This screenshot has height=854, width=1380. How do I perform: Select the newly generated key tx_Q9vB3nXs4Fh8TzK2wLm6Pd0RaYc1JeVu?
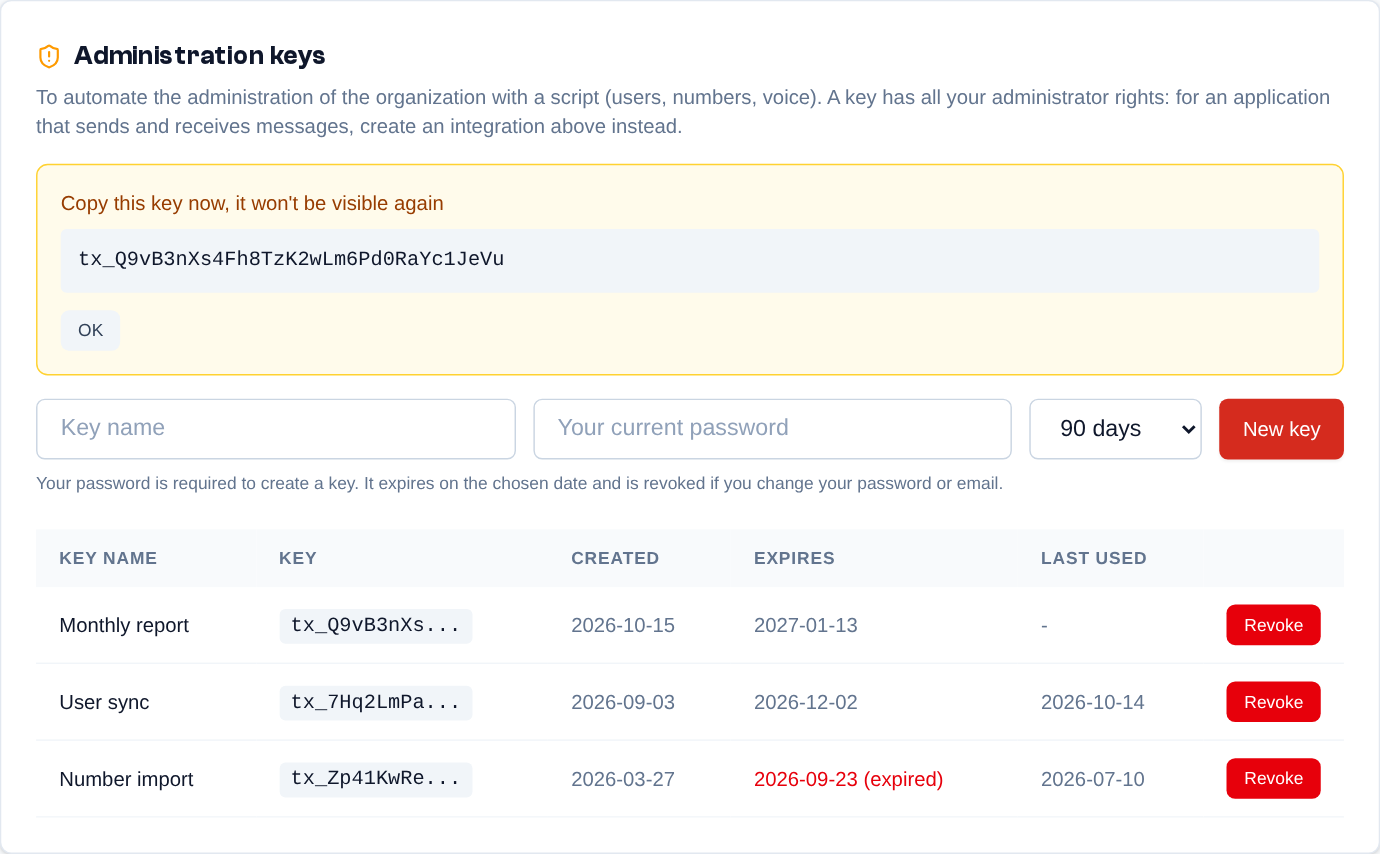291,260
